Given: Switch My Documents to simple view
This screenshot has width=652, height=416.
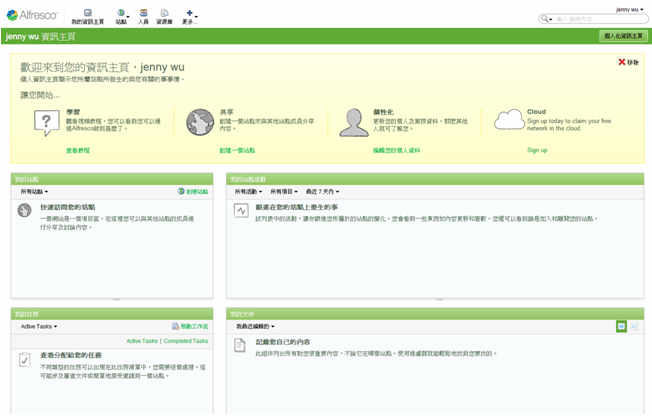Looking at the screenshot, I should coord(621,326).
